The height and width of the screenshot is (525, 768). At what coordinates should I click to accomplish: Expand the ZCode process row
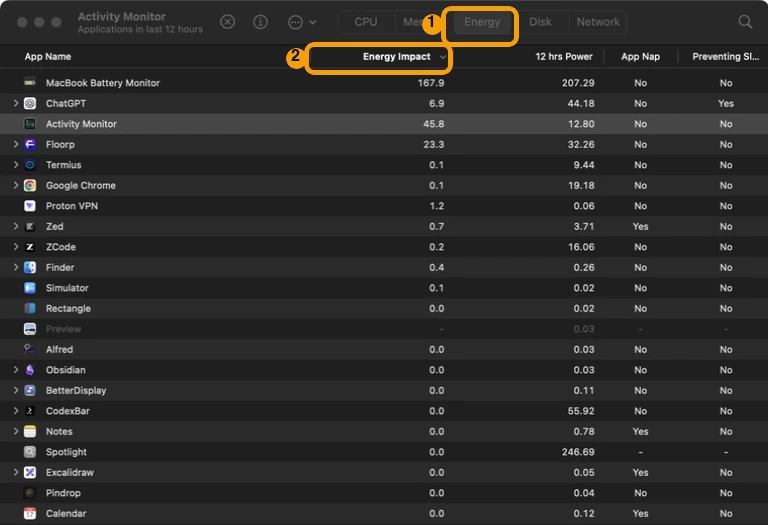click(x=16, y=247)
